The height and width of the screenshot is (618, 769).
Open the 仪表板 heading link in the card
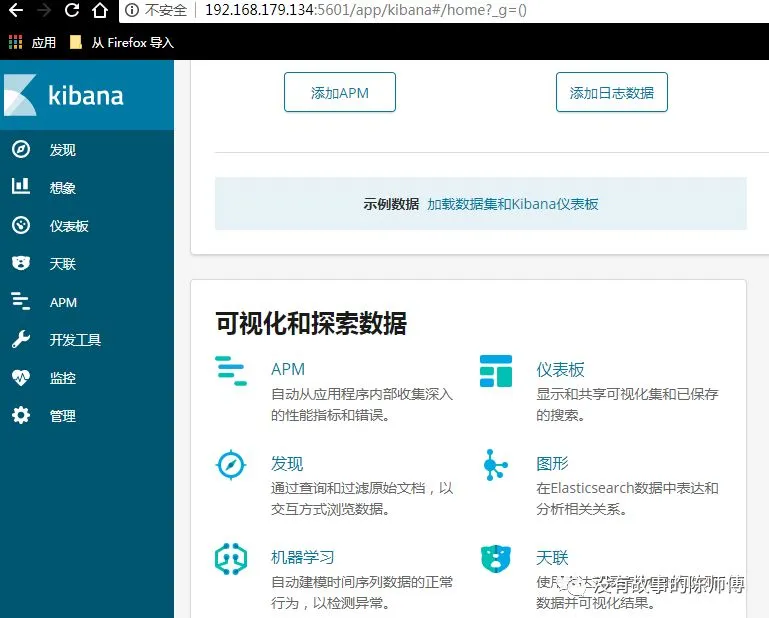tap(560, 369)
